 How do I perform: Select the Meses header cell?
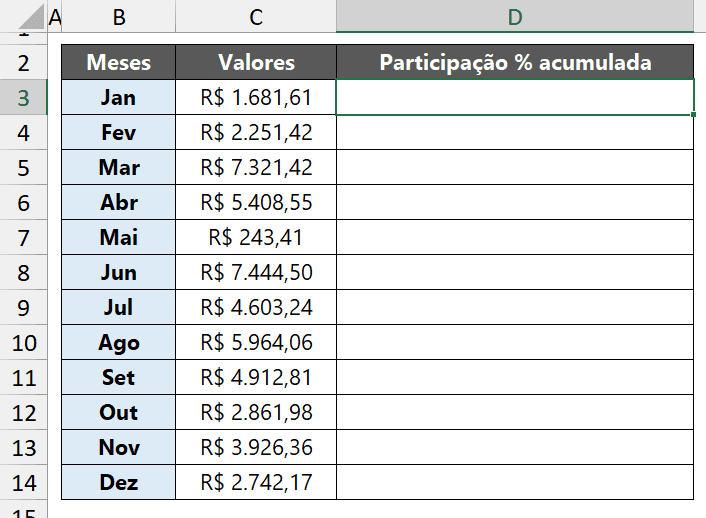119,63
